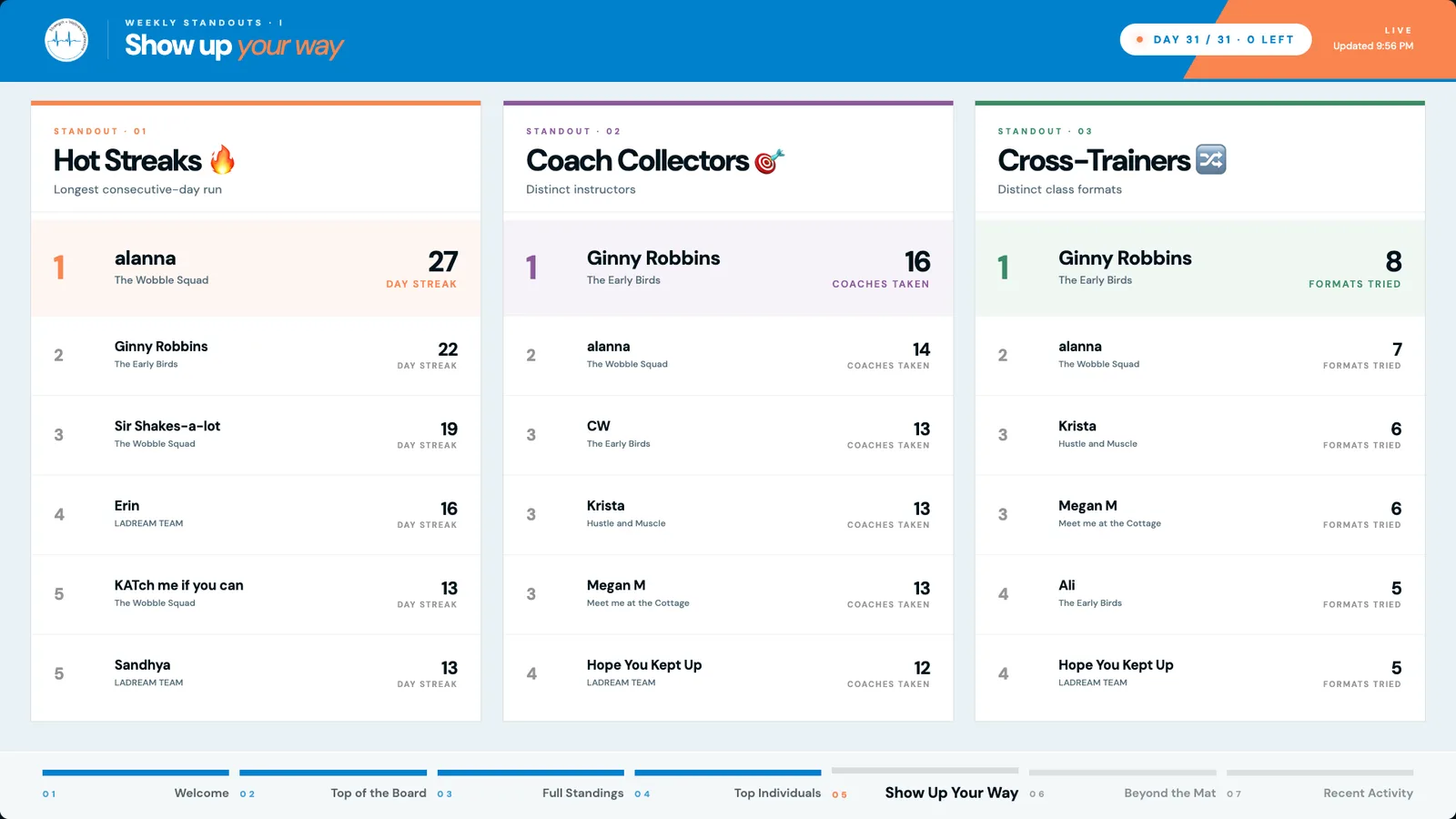Image resolution: width=1456 pixels, height=819 pixels.
Task: Click the Show Up Your Way progress bar
Action: click(x=925, y=772)
